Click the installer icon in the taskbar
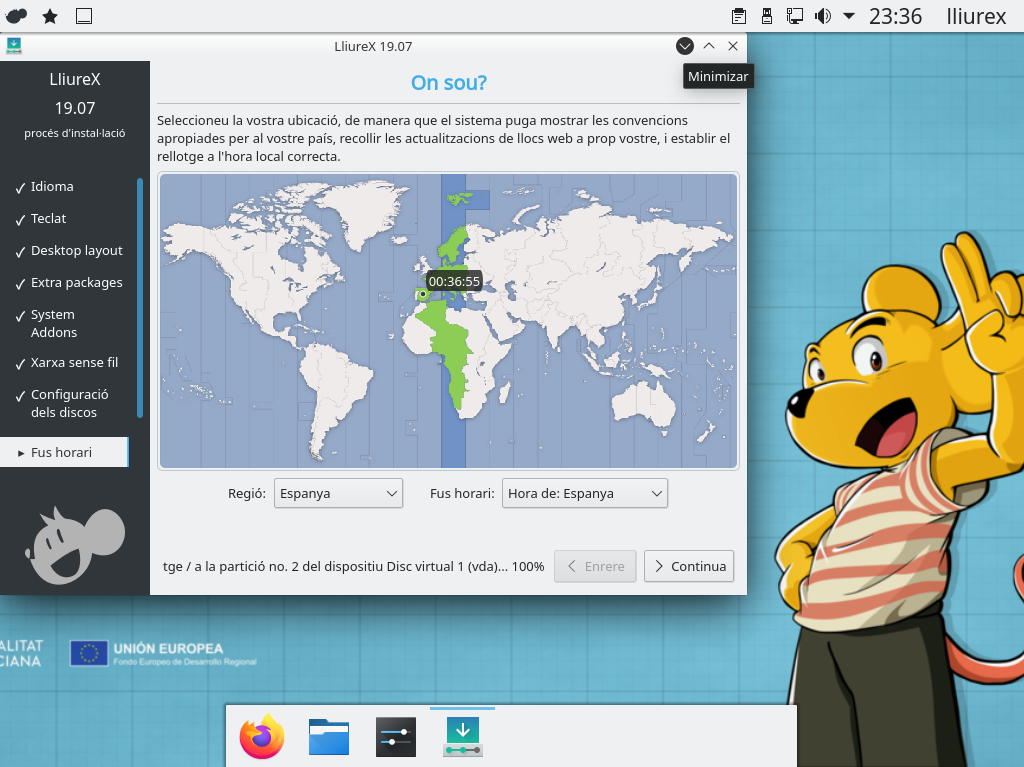 tap(463, 737)
